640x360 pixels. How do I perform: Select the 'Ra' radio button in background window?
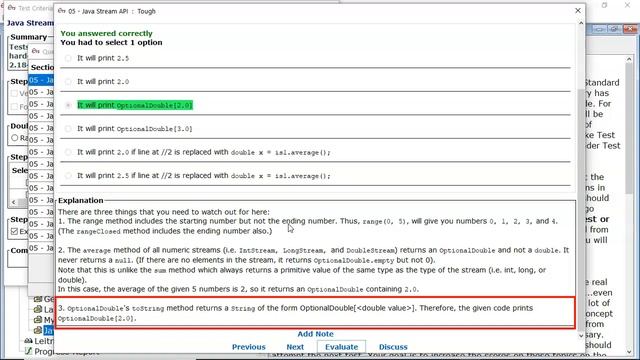coord(15,138)
